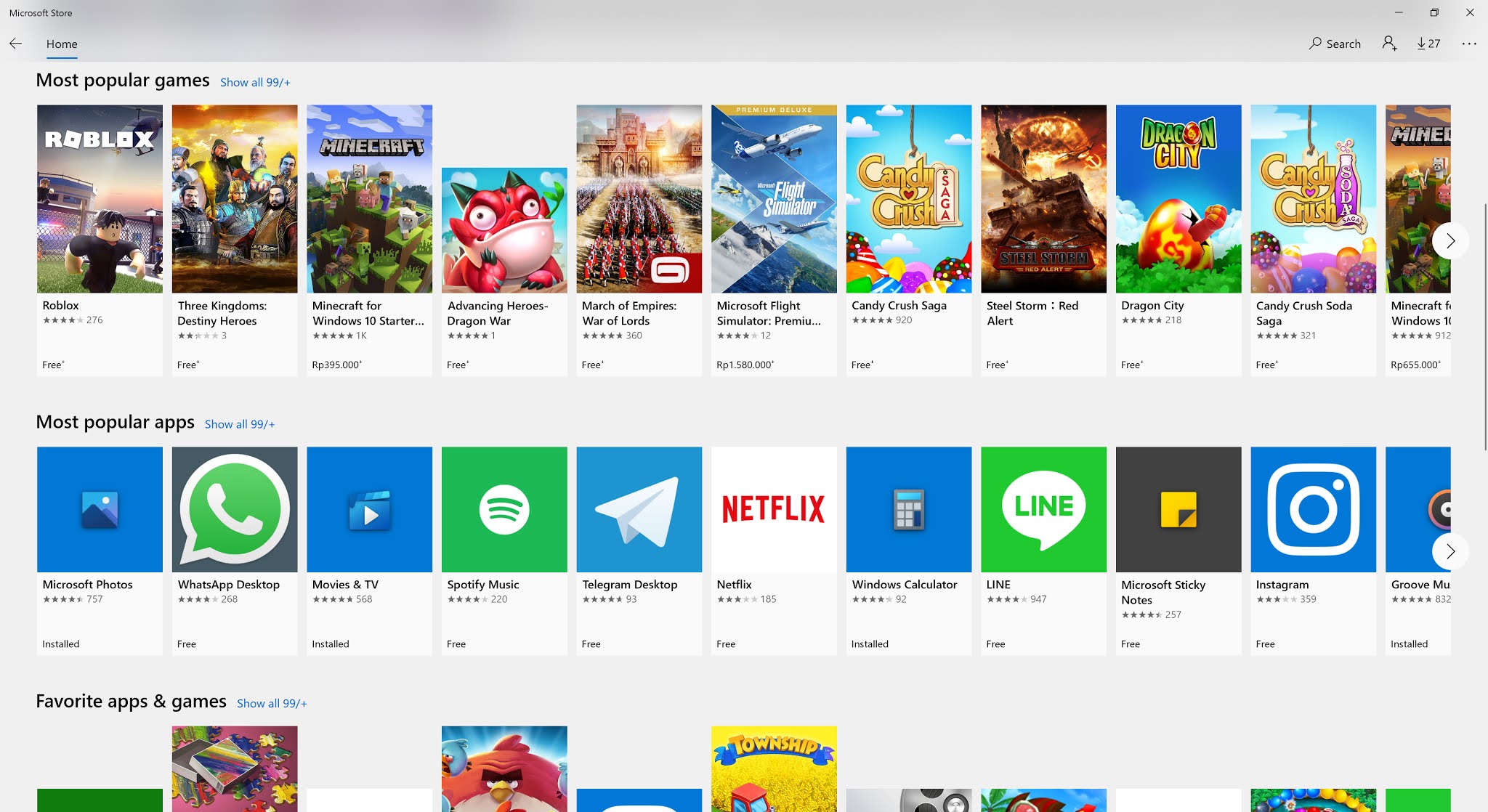The width and height of the screenshot is (1488, 812).
Task: Open Microsoft Flight Simulator thumbnail
Action: click(x=774, y=199)
